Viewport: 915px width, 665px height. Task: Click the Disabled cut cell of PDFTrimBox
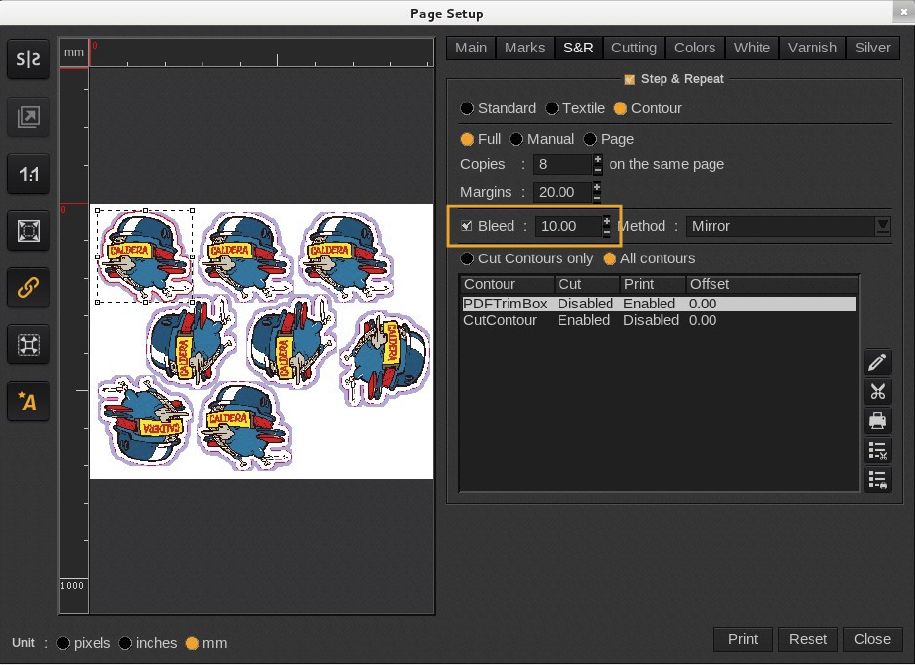(585, 304)
